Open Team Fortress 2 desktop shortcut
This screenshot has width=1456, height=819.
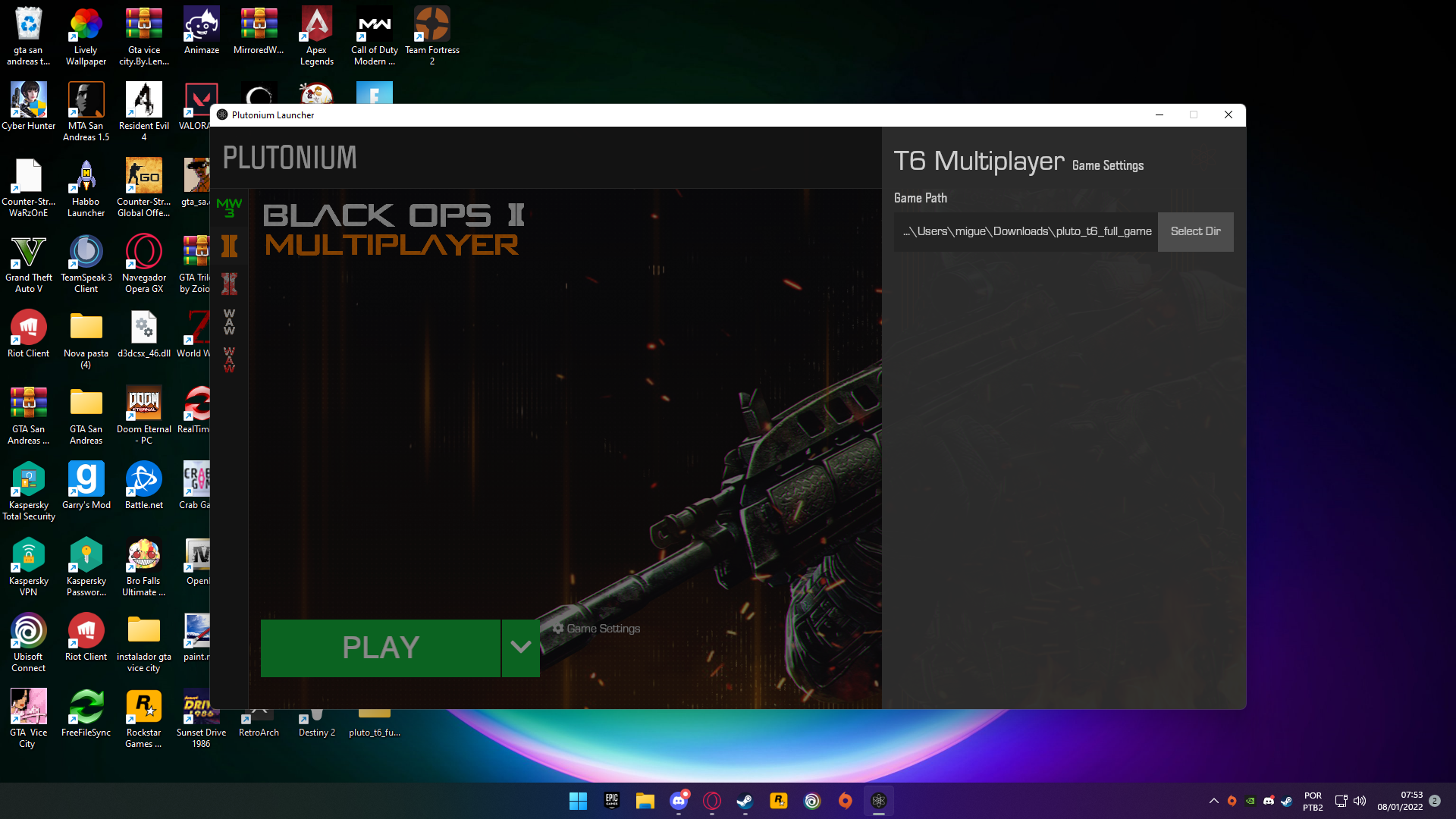pyautogui.click(x=432, y=36)
